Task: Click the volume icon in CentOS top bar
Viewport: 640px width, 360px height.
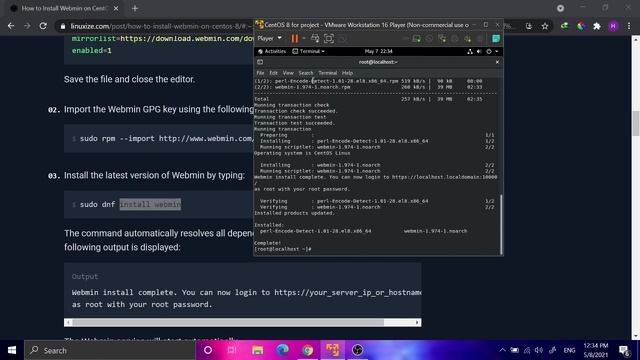Action: [x=479, y=51]
